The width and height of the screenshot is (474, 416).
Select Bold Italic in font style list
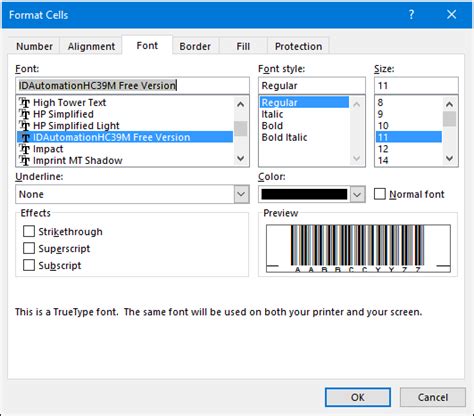[x=284, y=137]
